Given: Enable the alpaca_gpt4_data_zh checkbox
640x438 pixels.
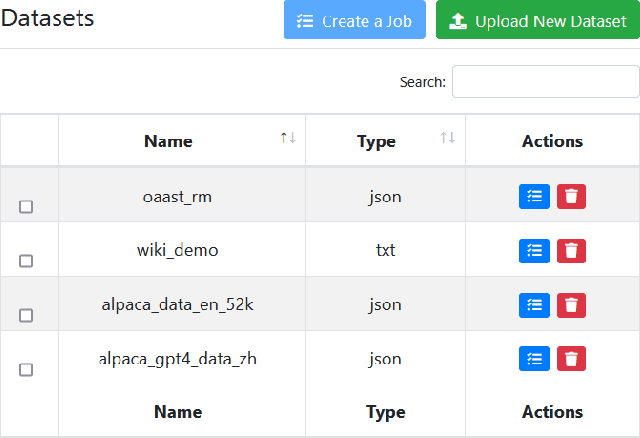Looking at the screenshot, I should (26, 369).
